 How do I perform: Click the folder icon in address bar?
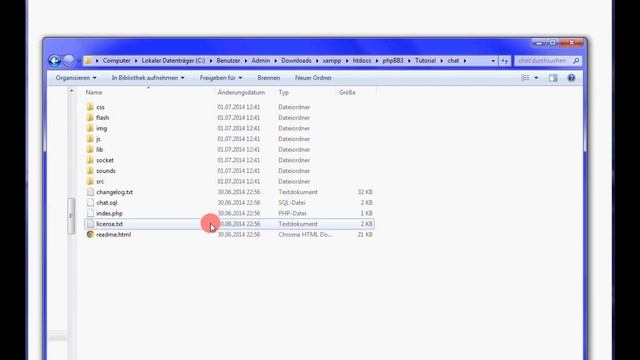pyautogui.click(x=88, y=60)
